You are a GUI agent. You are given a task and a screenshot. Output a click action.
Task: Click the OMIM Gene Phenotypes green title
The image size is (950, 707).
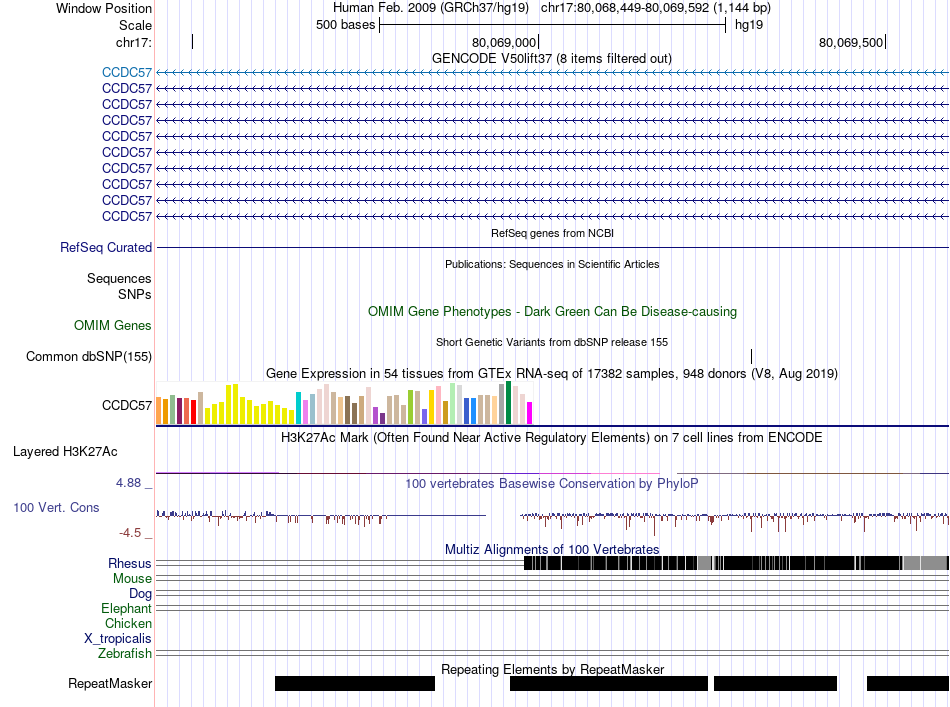(x=552, y=311)
